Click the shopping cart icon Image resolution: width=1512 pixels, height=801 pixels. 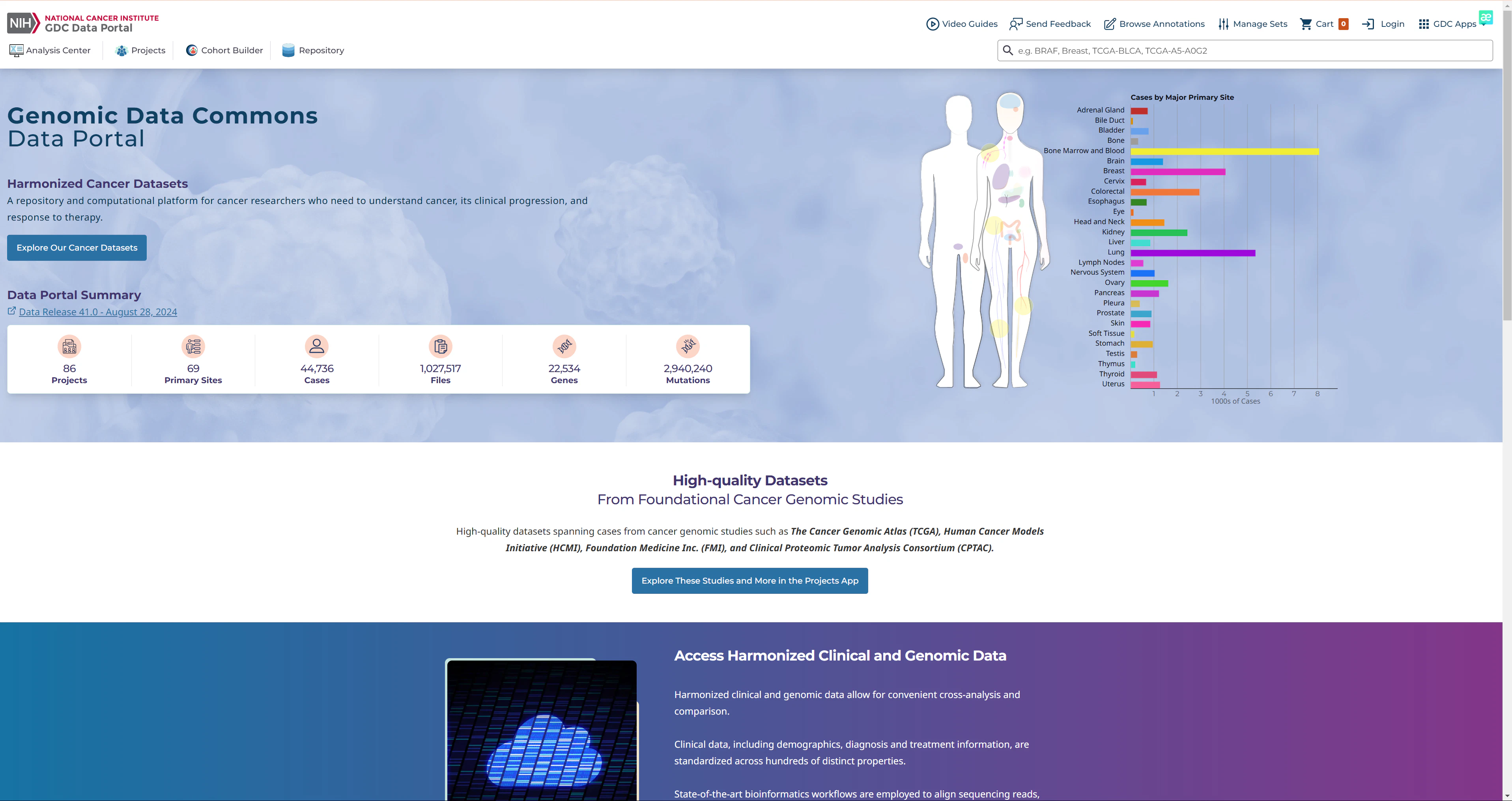(1306, 24)
